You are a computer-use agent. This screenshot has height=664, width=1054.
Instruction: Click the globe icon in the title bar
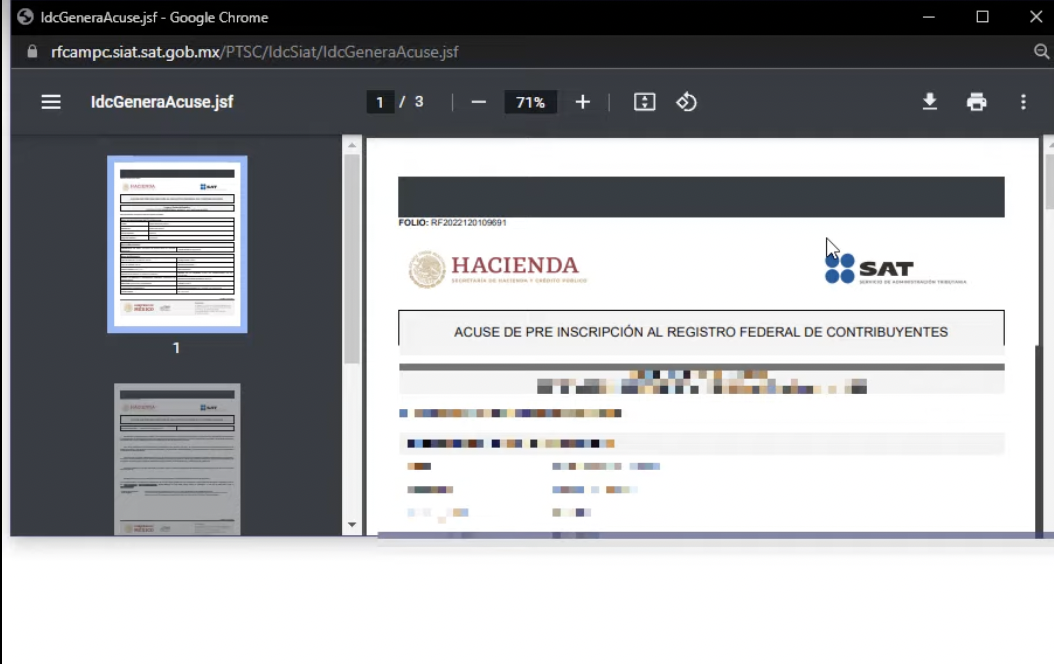(26, 17)
